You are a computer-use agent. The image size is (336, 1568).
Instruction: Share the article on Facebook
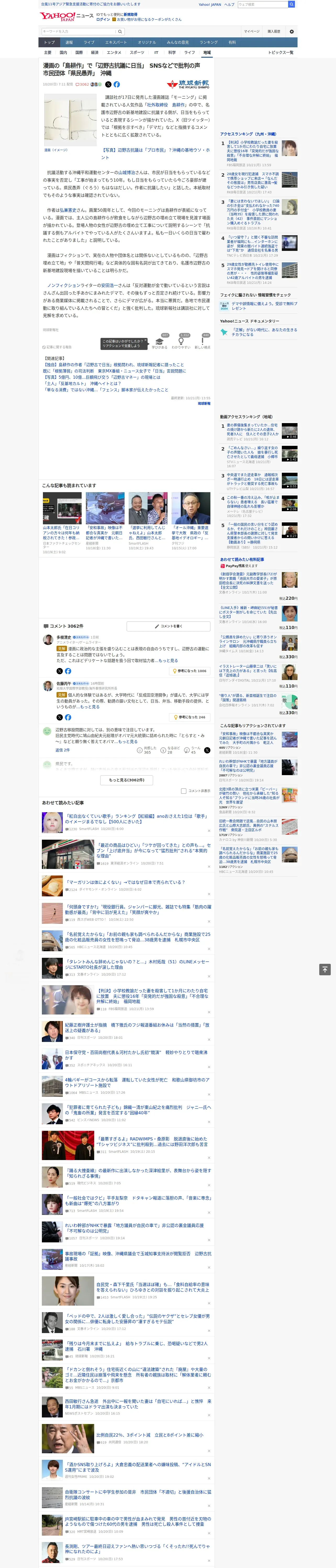coord(116,85)
